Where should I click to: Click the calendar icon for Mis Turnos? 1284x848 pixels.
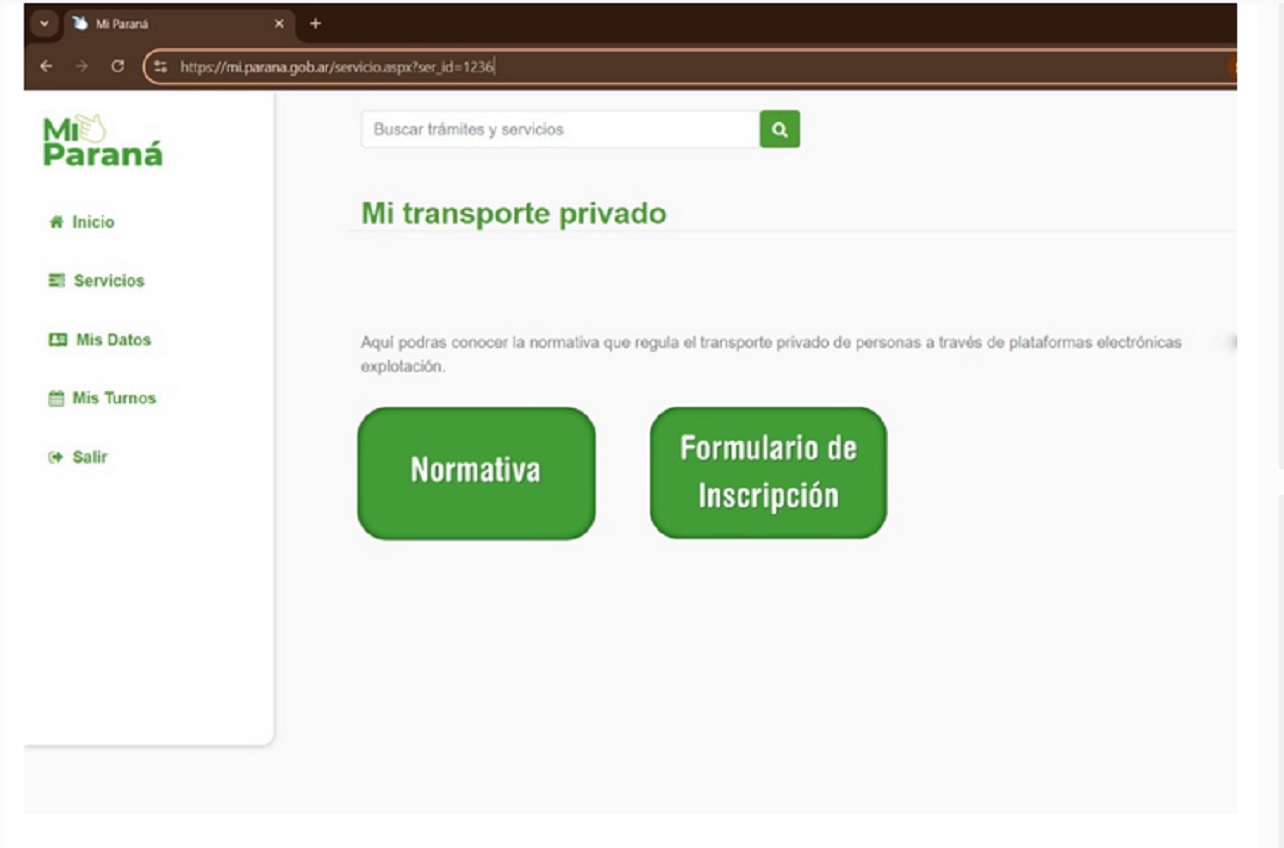pyautogui.click(x=56, y=398)
